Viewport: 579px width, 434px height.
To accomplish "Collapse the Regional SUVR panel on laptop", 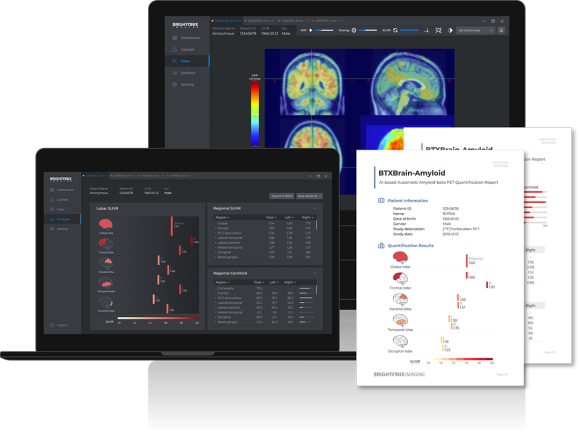I will (x=315, y=208).
